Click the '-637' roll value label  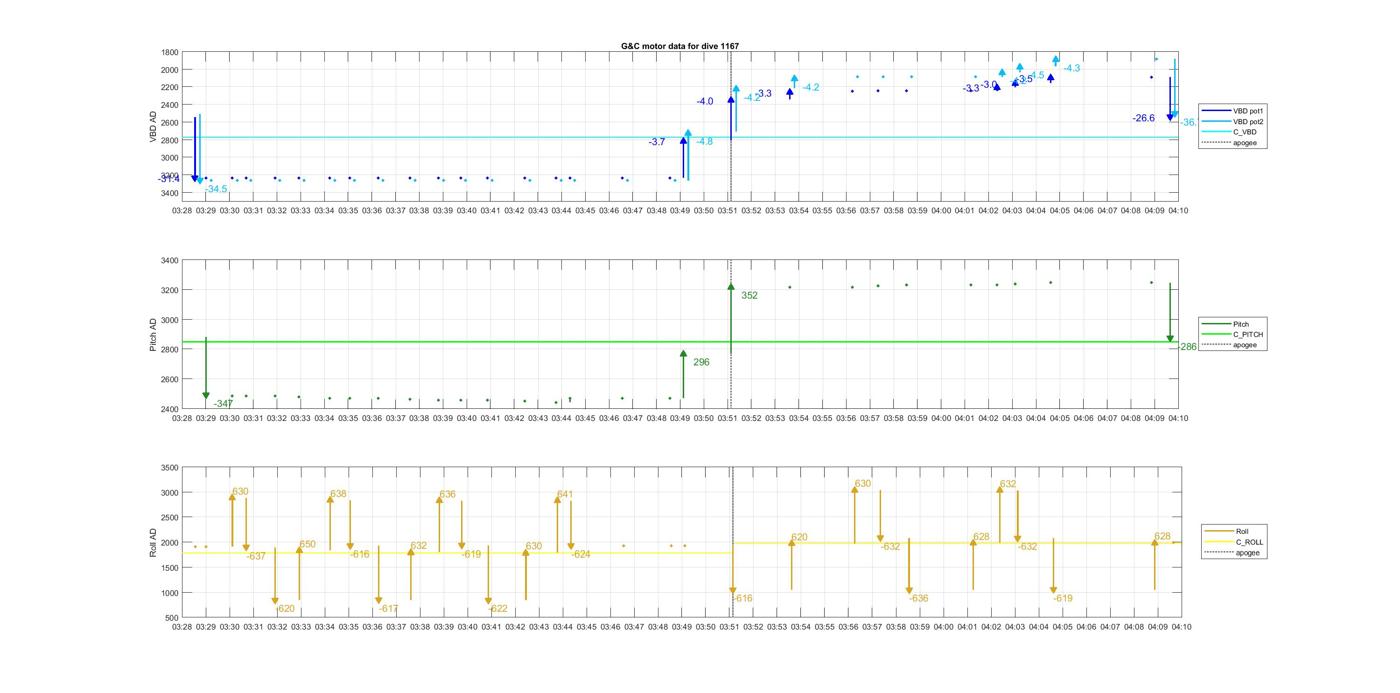(x=256, y=556)
